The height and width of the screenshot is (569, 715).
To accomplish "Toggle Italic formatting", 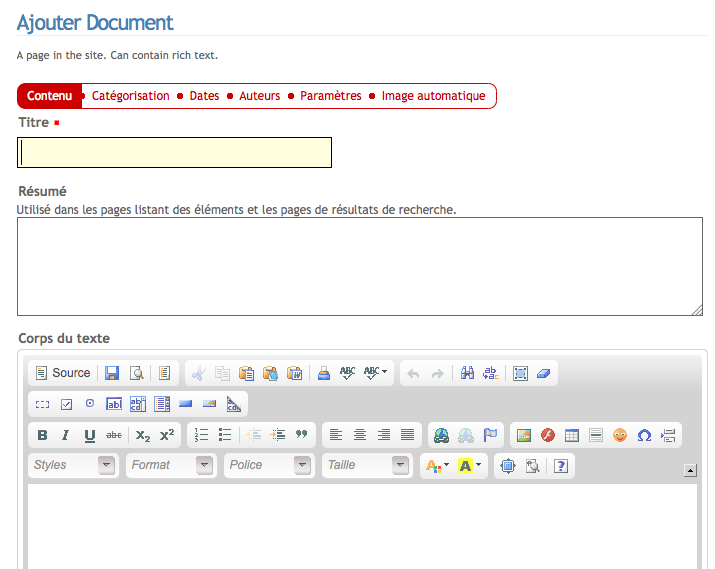I will tap(66, 435).
